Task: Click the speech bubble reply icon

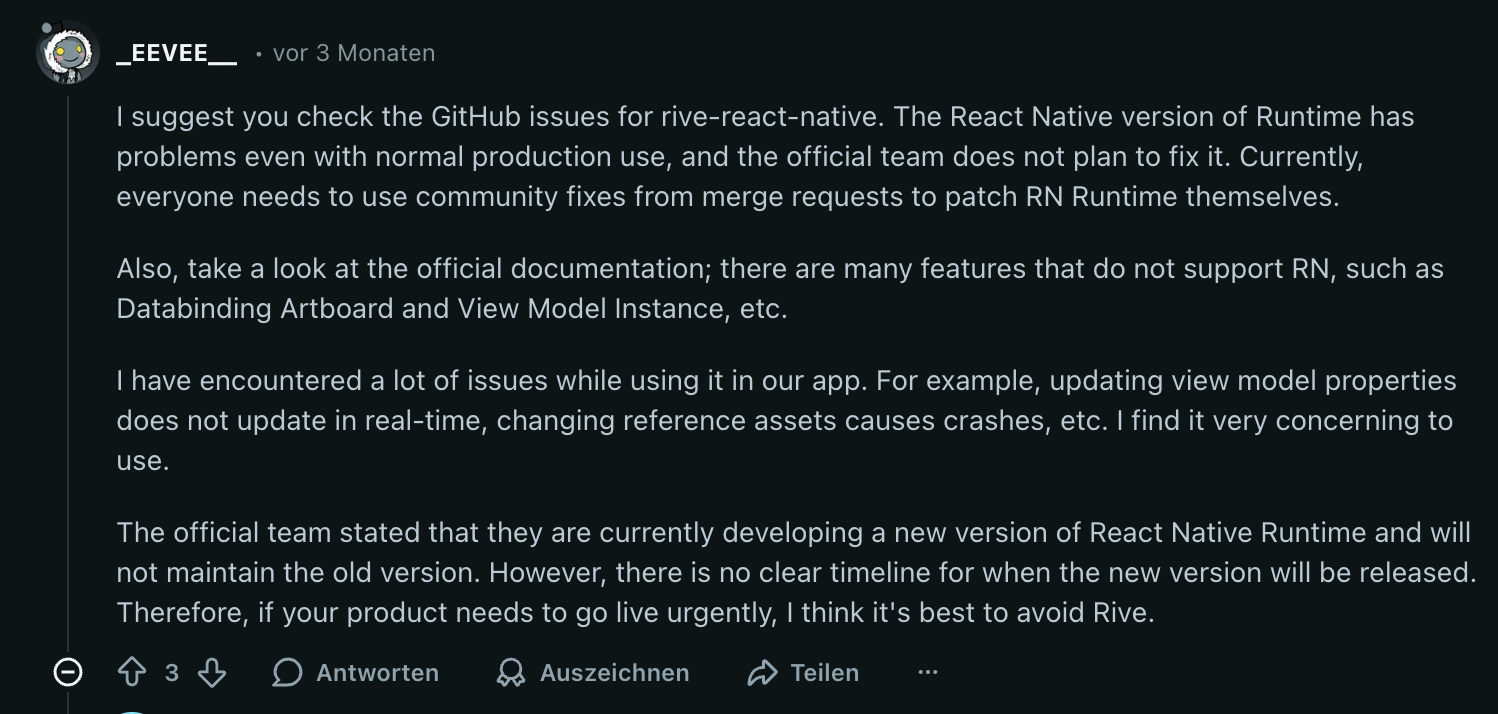Action: (x=287, y=673)
